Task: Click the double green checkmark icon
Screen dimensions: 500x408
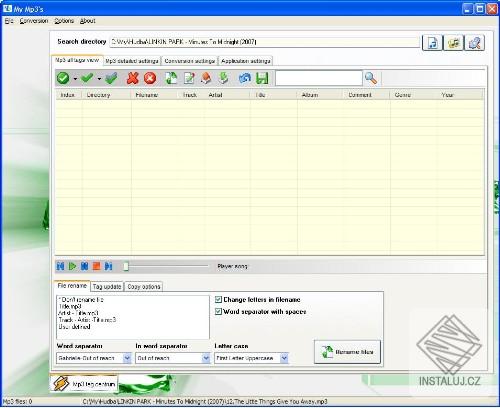Action: 112,78
